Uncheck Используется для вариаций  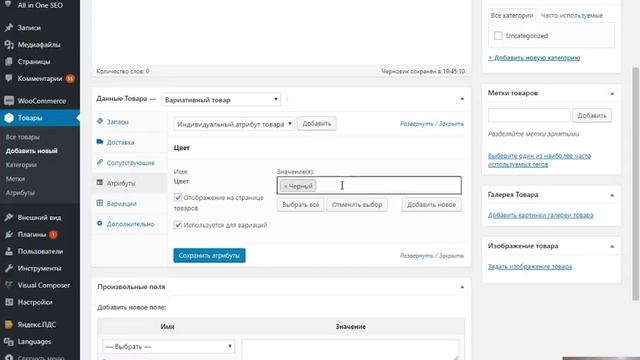click(x=178, y=225)
